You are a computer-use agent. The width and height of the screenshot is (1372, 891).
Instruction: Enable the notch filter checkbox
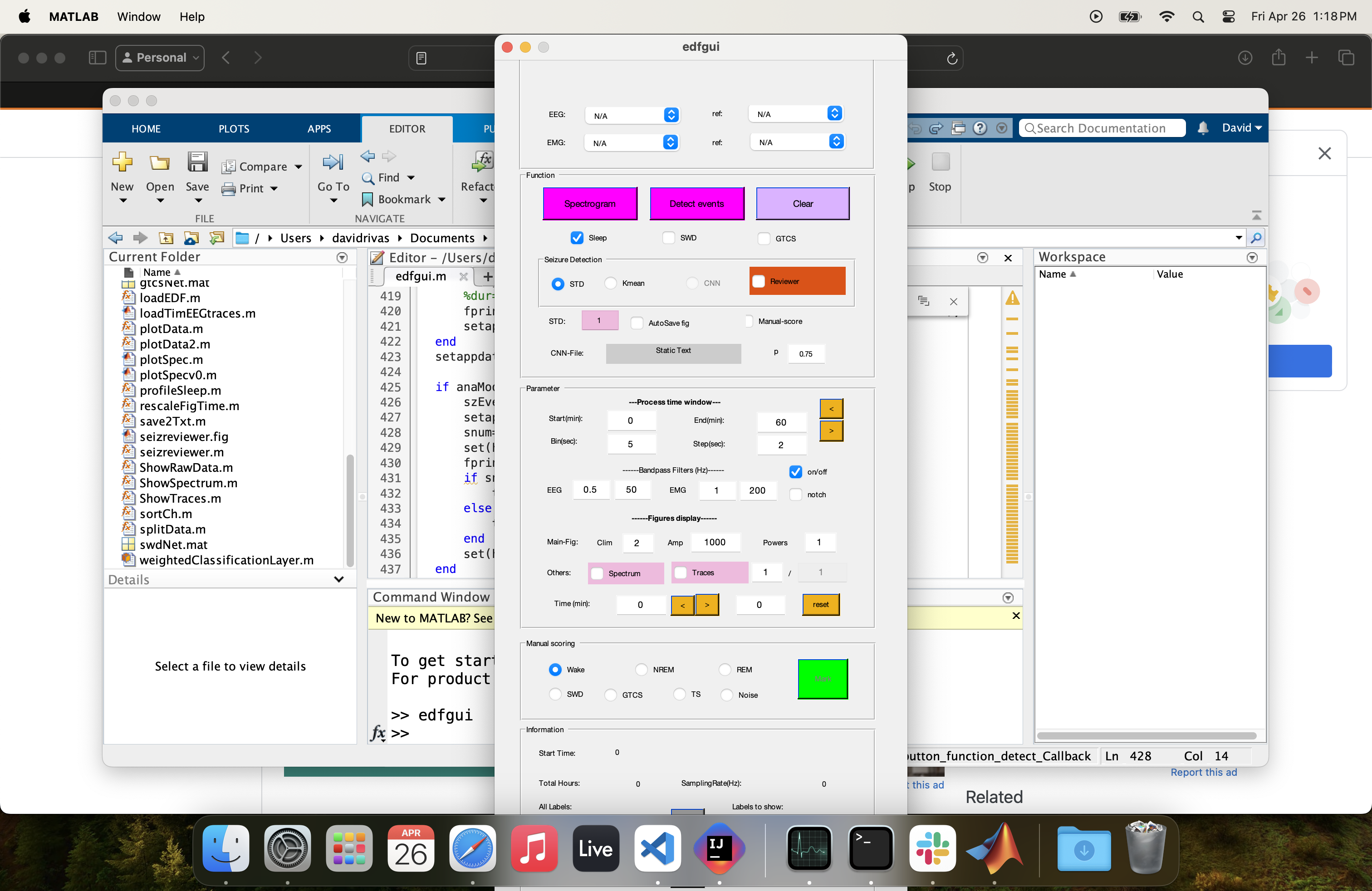(795, 494)
